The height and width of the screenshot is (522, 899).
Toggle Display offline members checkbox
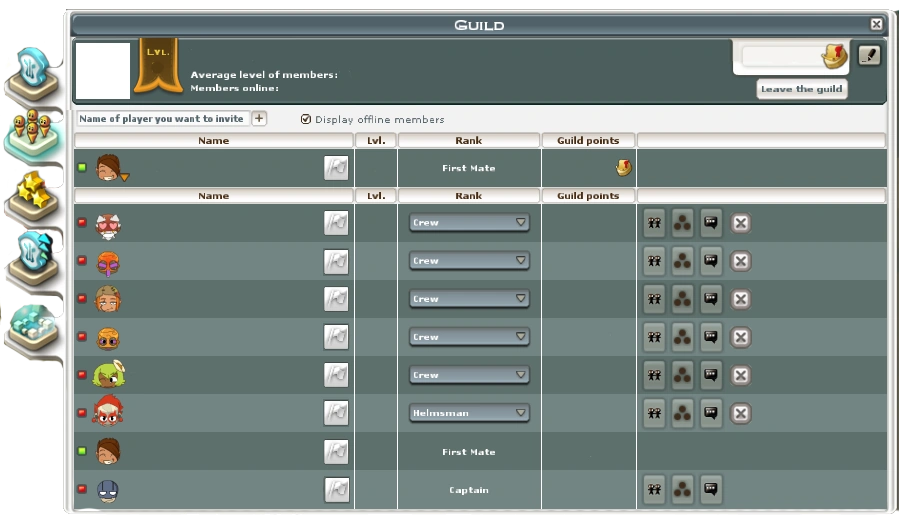[x=306, y=119]
